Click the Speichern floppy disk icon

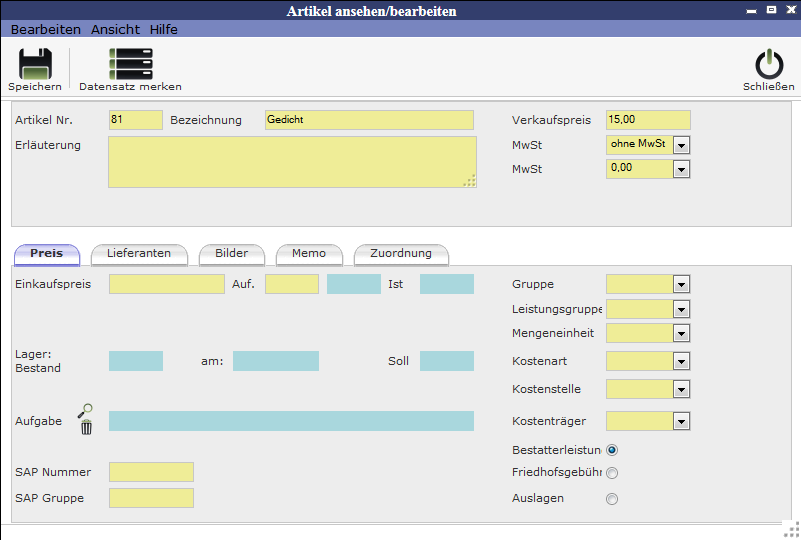coord(35,64)
